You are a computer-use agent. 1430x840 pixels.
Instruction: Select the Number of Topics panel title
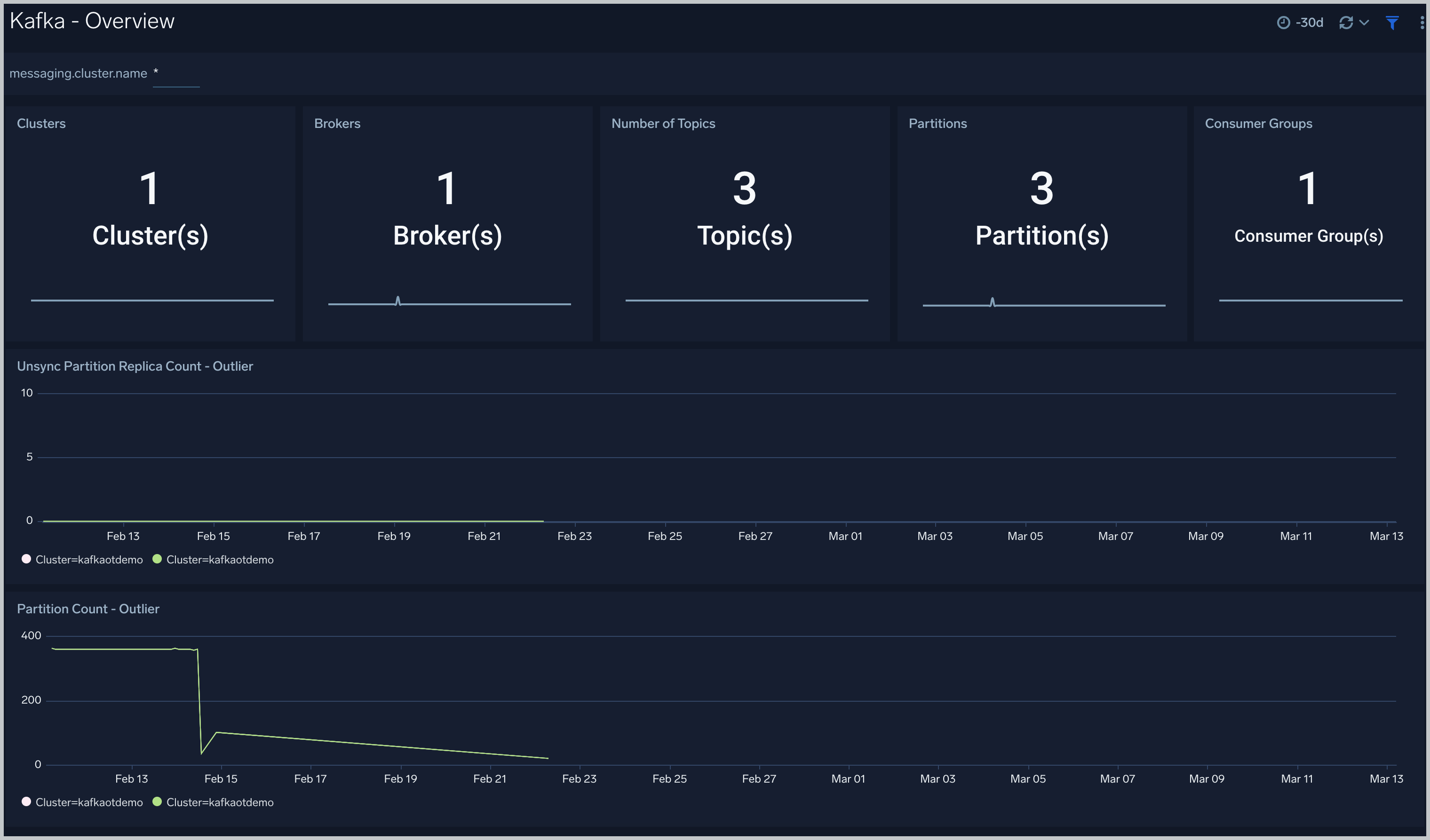[663, 124]
